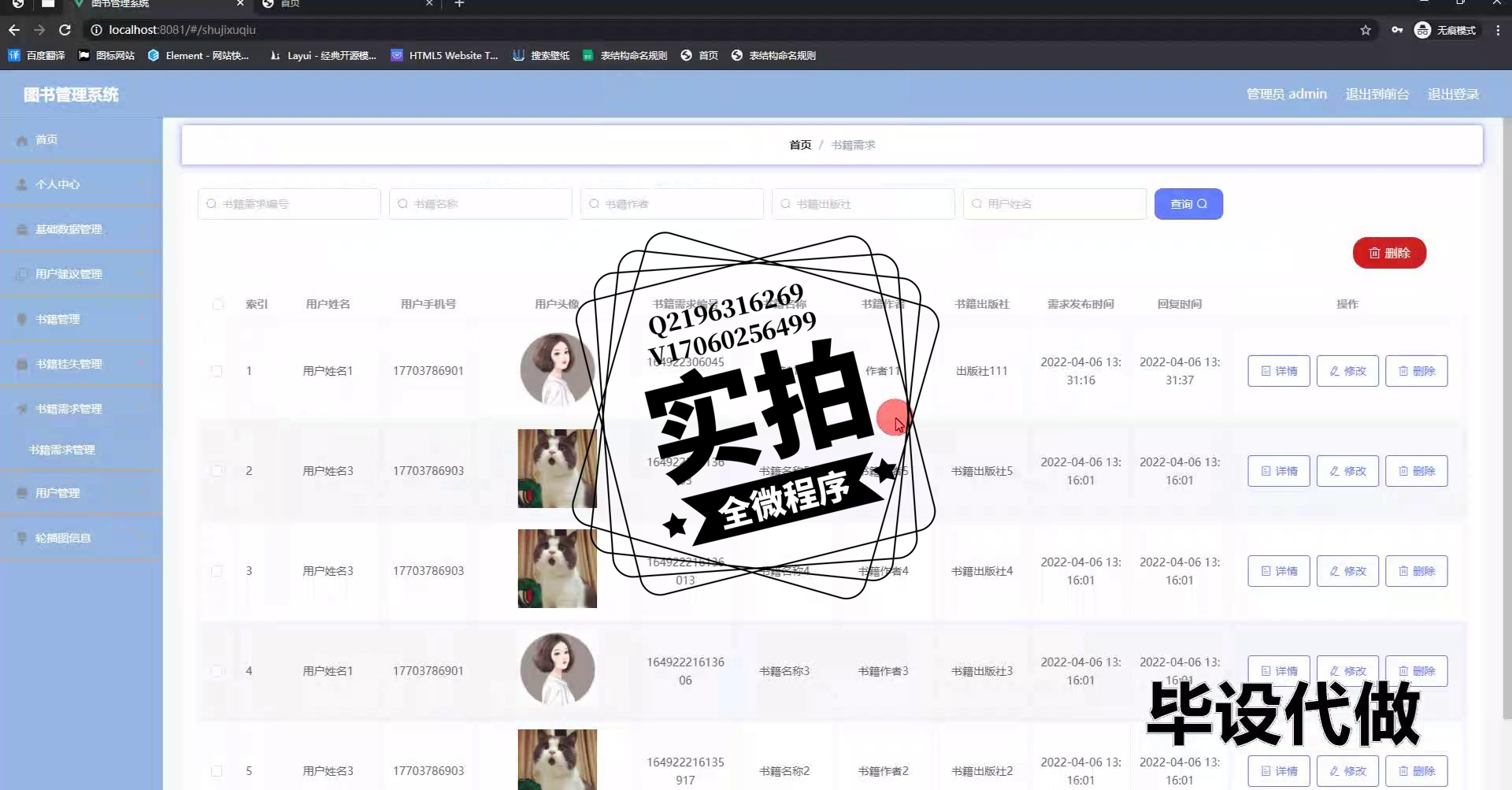Viewport: 1512px width, 790px height.
Task: Open the password key icon in the address bar
Action: click(1396, 30)
